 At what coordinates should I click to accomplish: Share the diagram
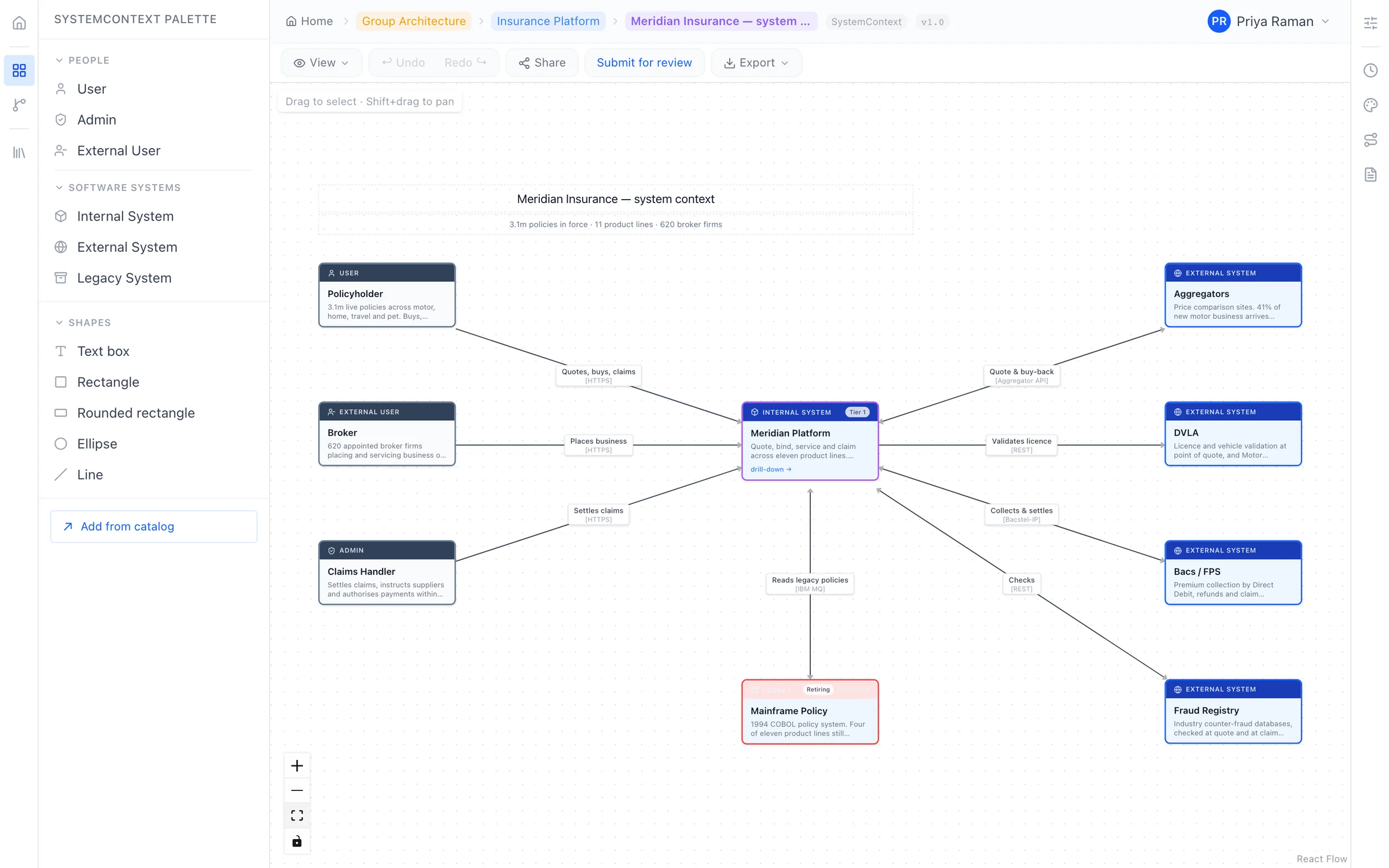click(542, 62)
